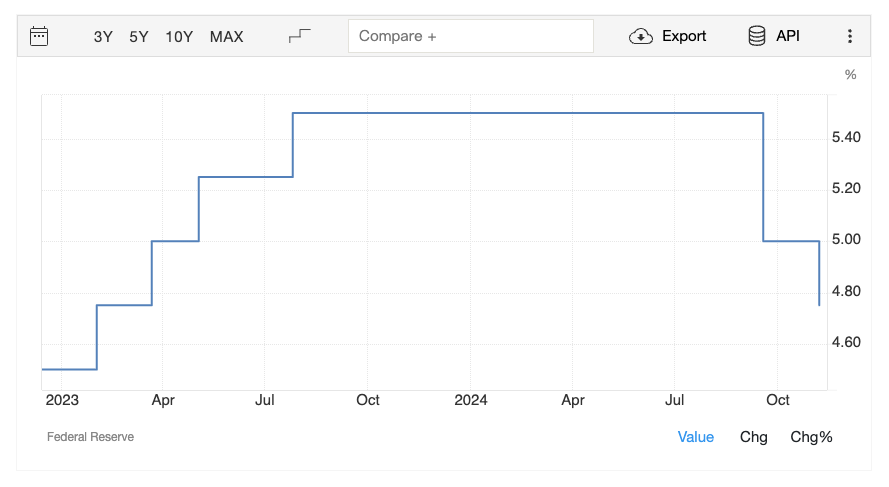Click the initial 4.50 segment near 2023
Viewport: 889px width, 487px height.
tap(68, 369)
